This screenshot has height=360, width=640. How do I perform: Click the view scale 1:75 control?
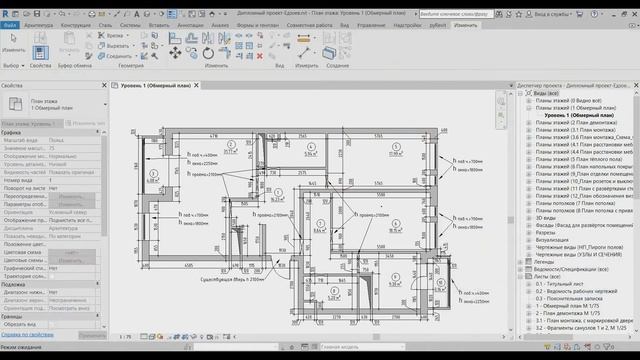click(x=125, y=337)
